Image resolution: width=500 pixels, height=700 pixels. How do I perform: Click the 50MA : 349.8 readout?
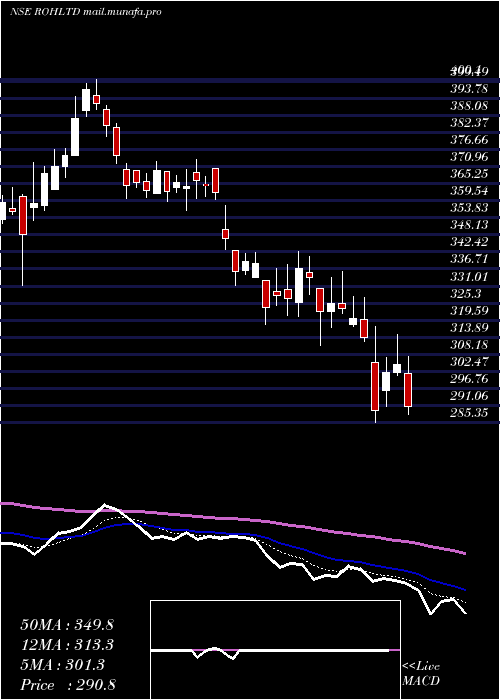pyautogui.click(x=67, y=625)
